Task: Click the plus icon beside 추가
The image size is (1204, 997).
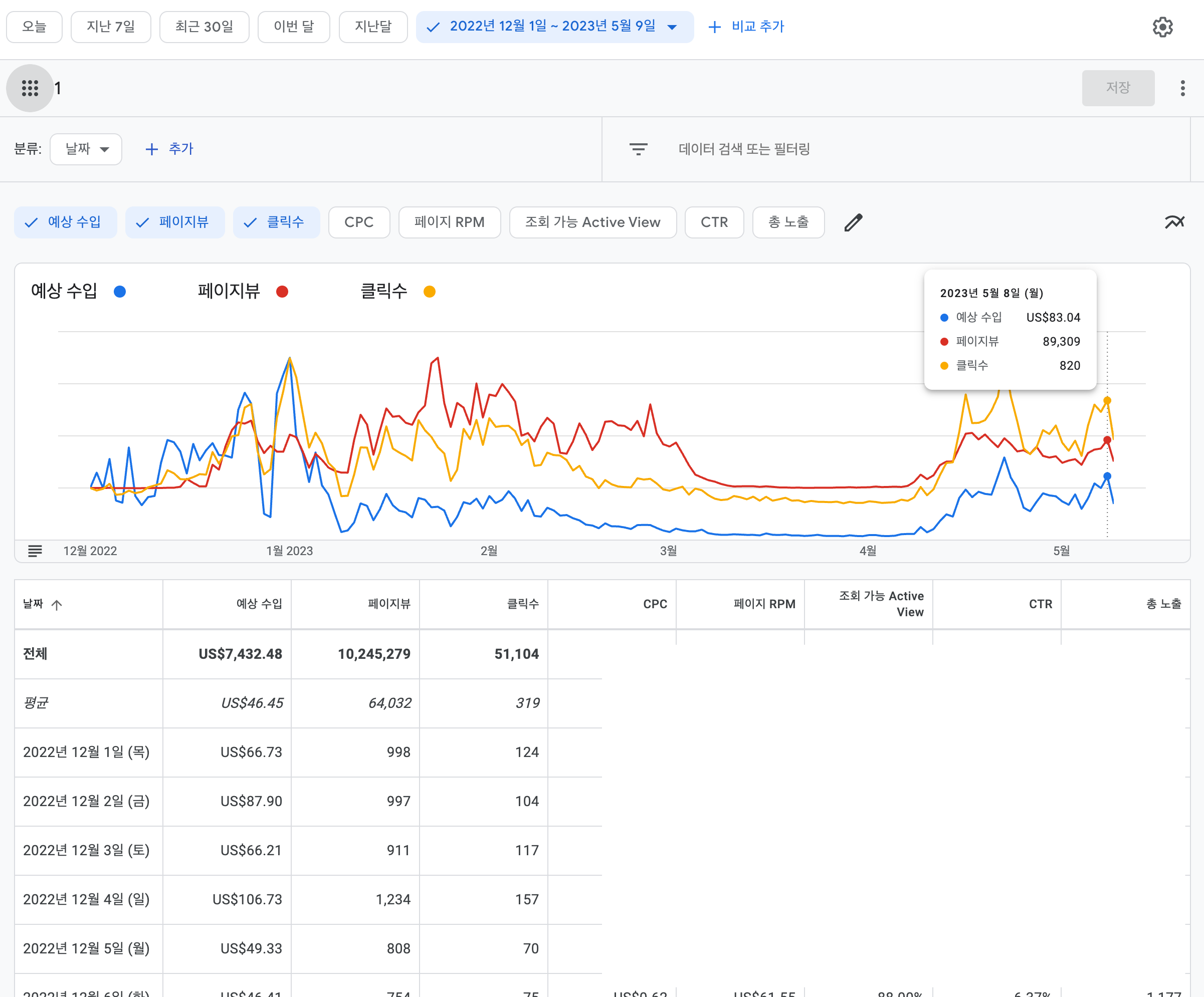Action: [151, 149]
